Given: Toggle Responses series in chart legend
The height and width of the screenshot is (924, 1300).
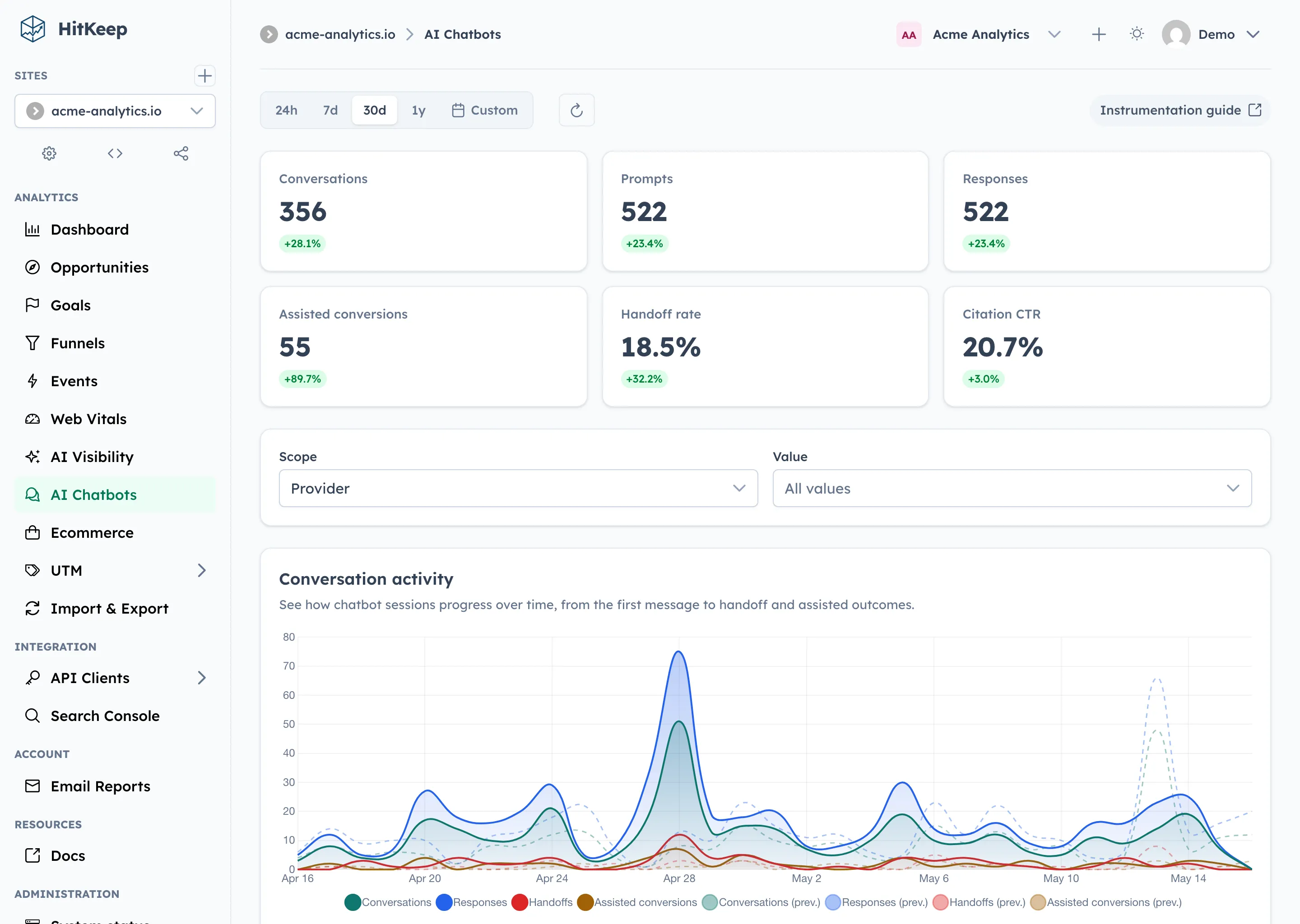Looking at the screenshot, I should coord(471,903).
